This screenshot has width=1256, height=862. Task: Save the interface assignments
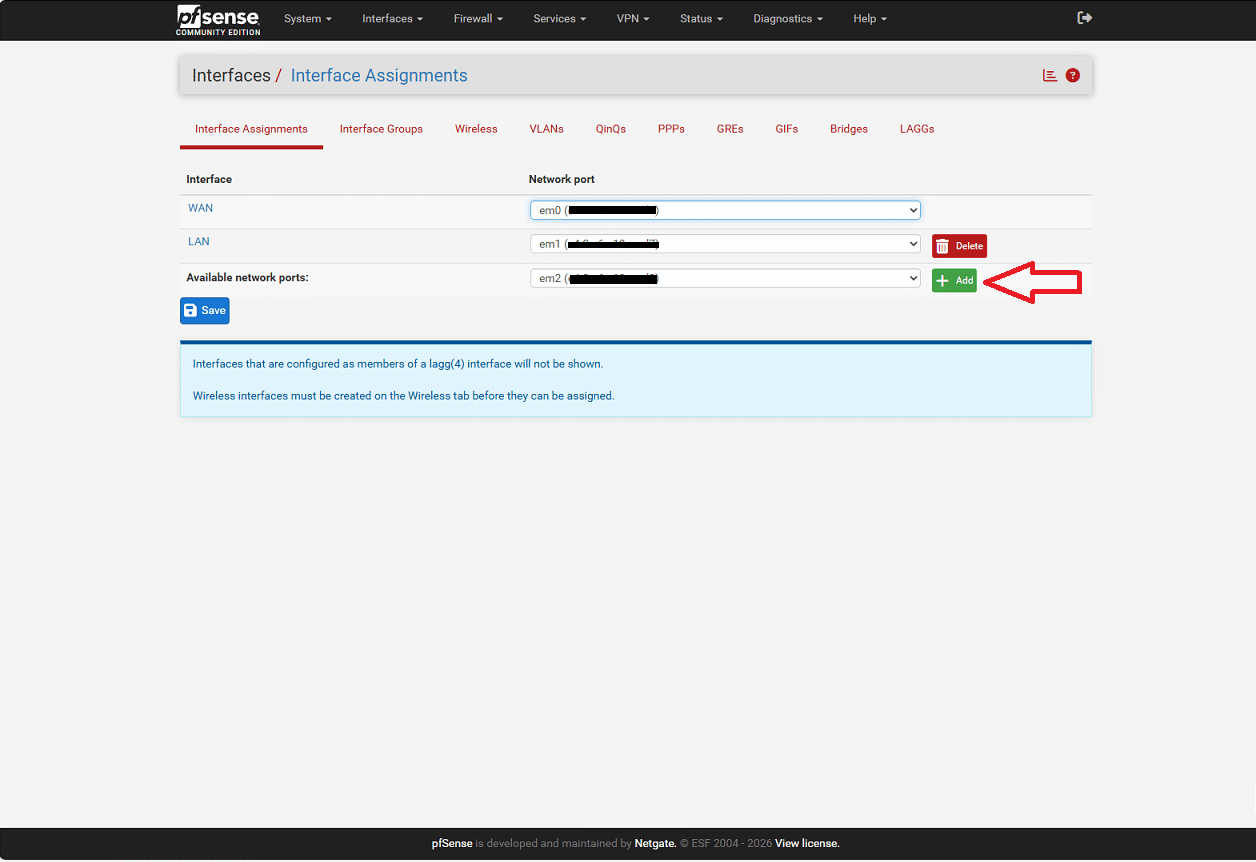tap(205, 311)
